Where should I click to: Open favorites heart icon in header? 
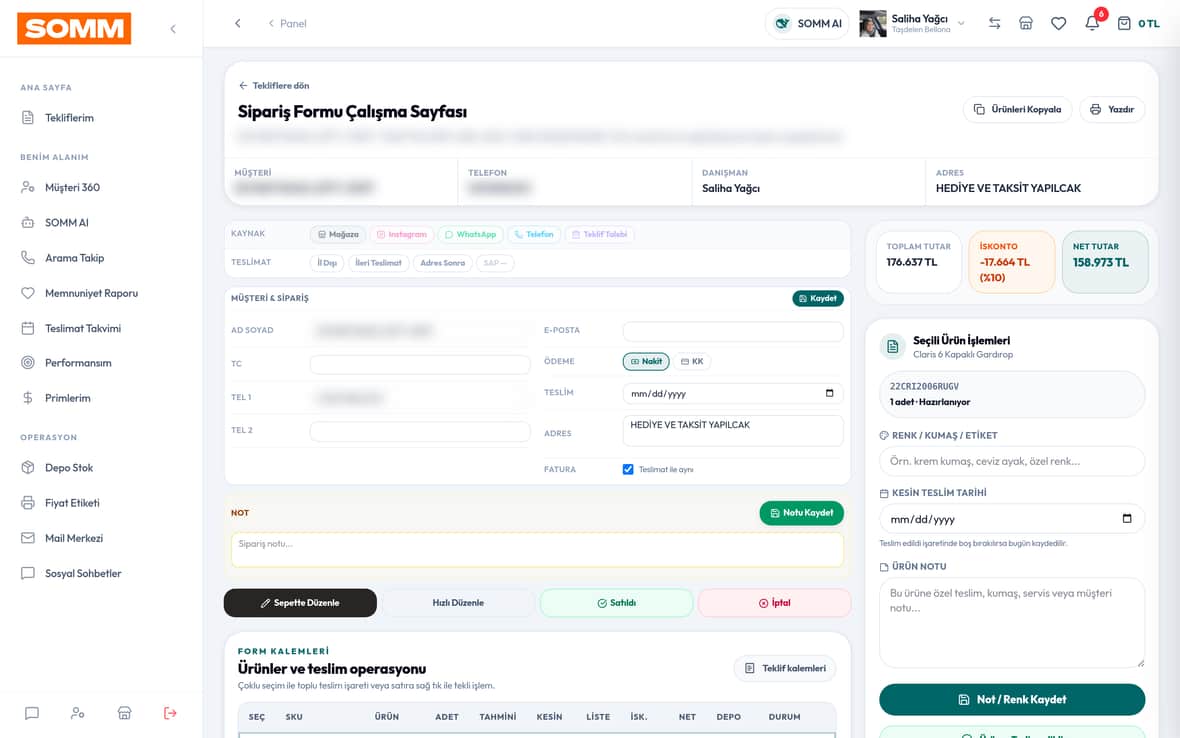point(1058,23)
